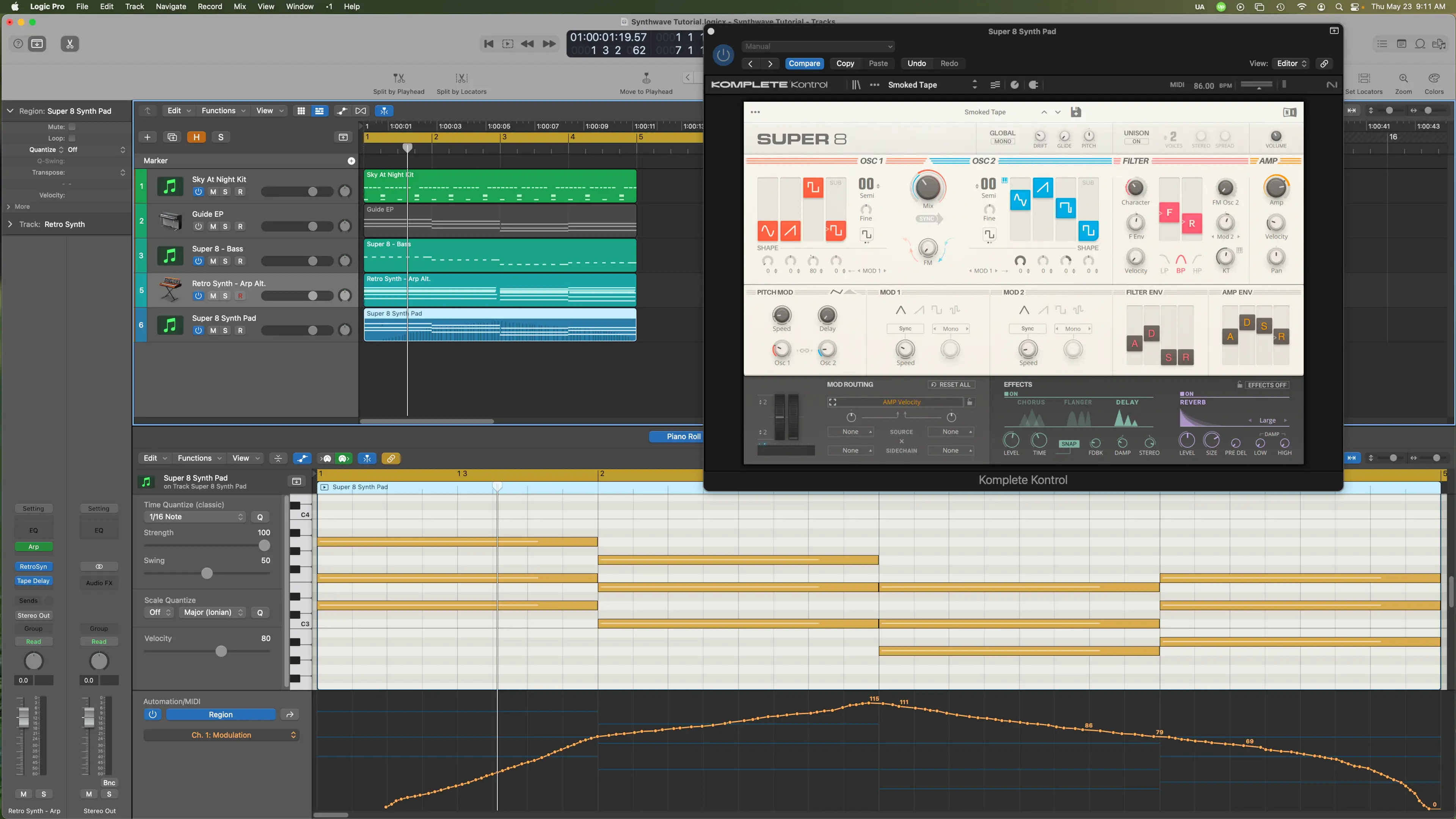Open the Automation MIDI region dropdown
Screen dimensions: 1456x819
[x=220, y=714]
